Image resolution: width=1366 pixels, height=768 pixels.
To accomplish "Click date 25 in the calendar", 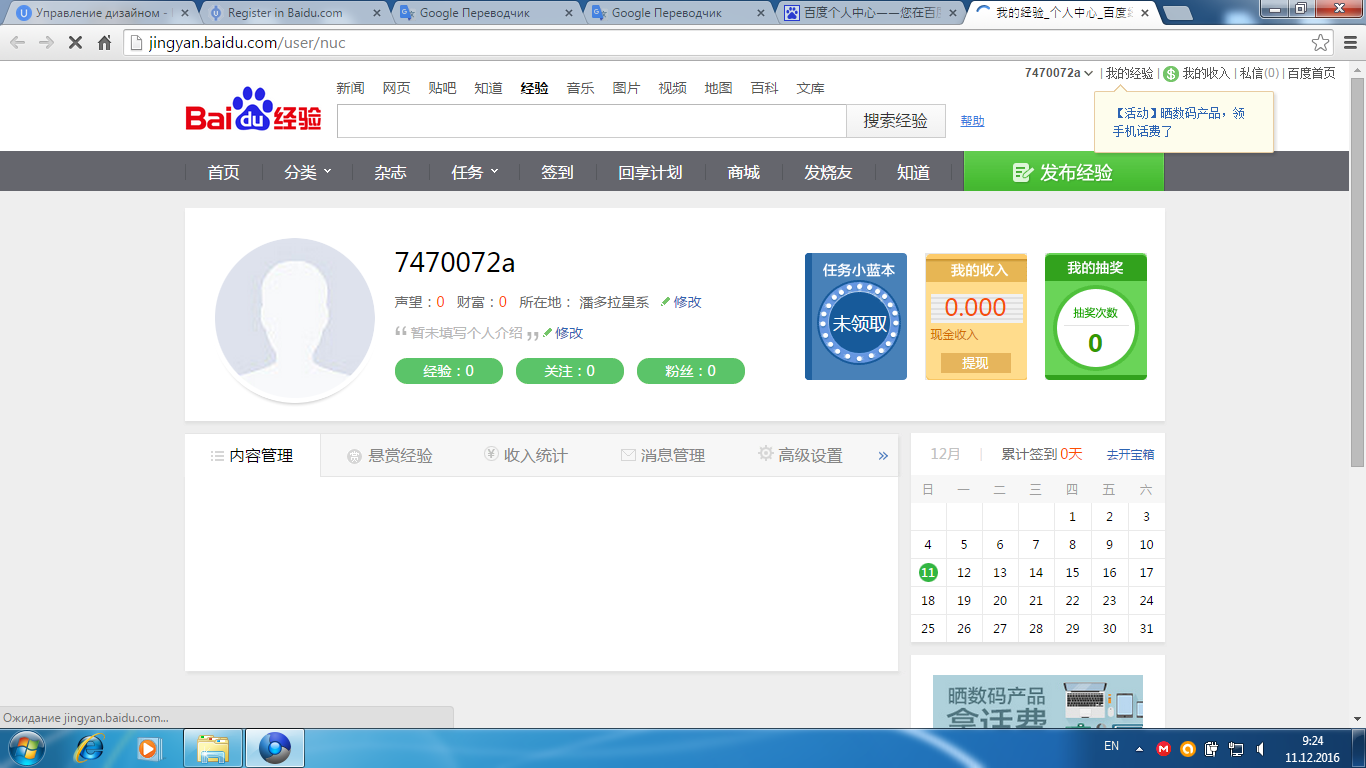I will point(928,628).
